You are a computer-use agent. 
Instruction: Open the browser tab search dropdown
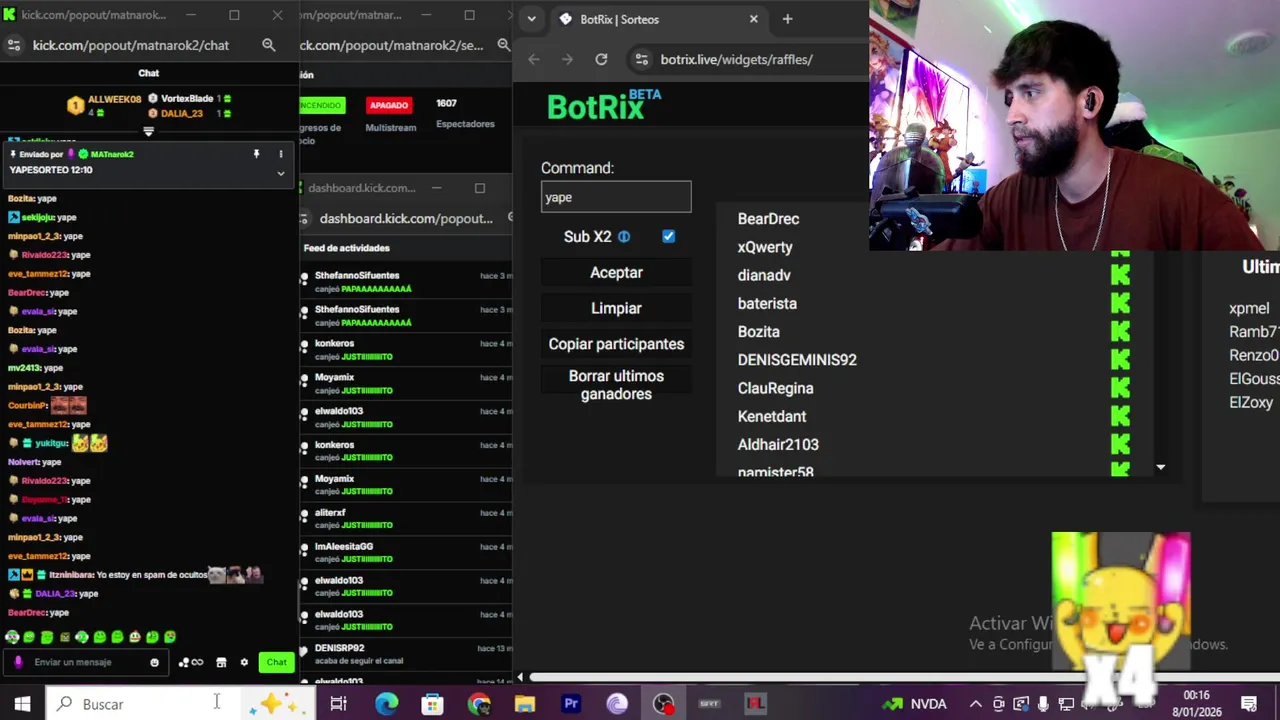(x=531, y=19)
